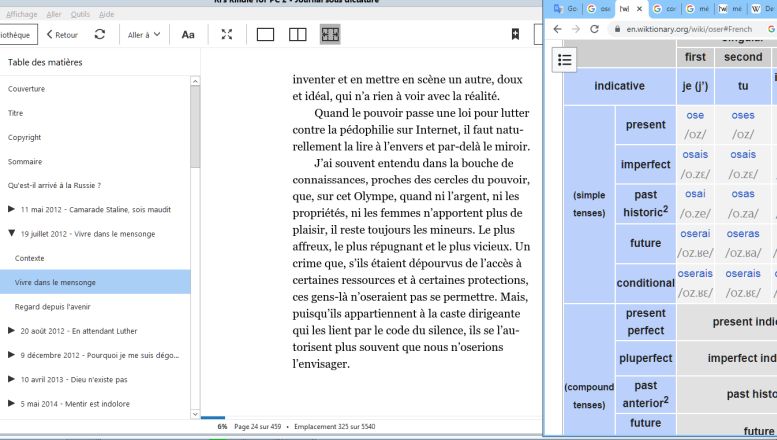This screenshot has width=777, height=440.
Task: Click the Chrome address bar URL
Action: coord(689,29)
